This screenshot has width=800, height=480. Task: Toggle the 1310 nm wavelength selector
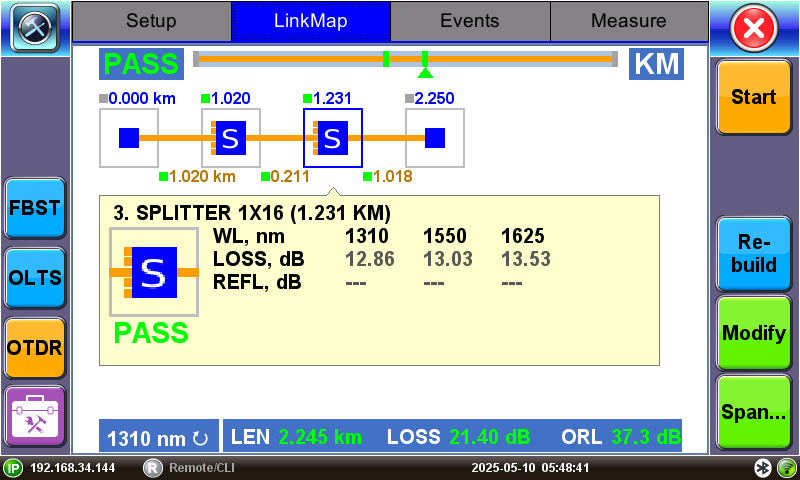tap(158, 437)
